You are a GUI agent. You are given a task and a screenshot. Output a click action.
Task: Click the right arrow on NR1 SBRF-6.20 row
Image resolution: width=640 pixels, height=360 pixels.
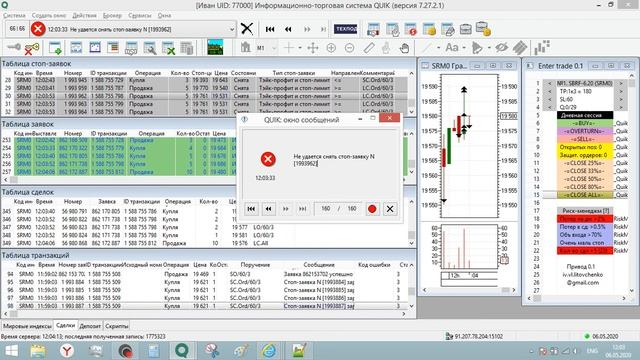click(621, 83)
